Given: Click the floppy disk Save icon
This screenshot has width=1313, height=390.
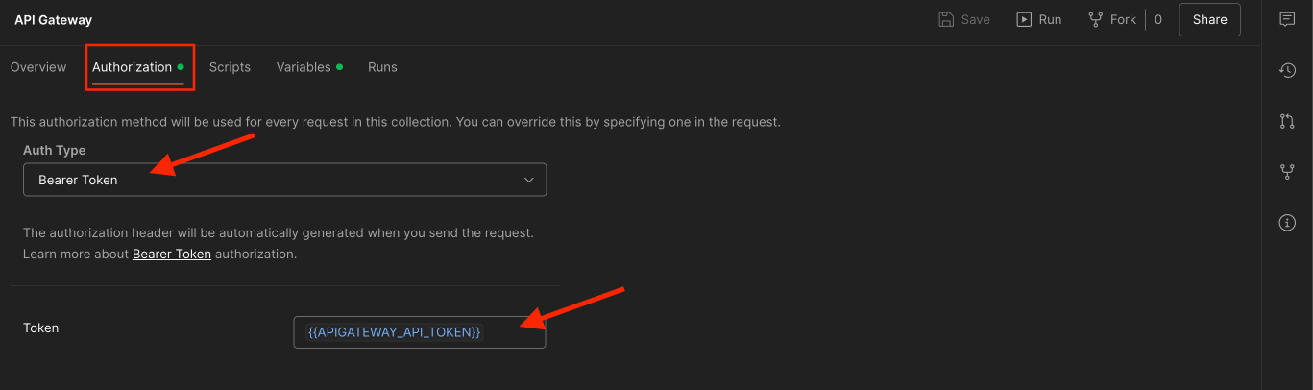Looking at the screenshot, I should pyautogui.click(x=945, y=19).
